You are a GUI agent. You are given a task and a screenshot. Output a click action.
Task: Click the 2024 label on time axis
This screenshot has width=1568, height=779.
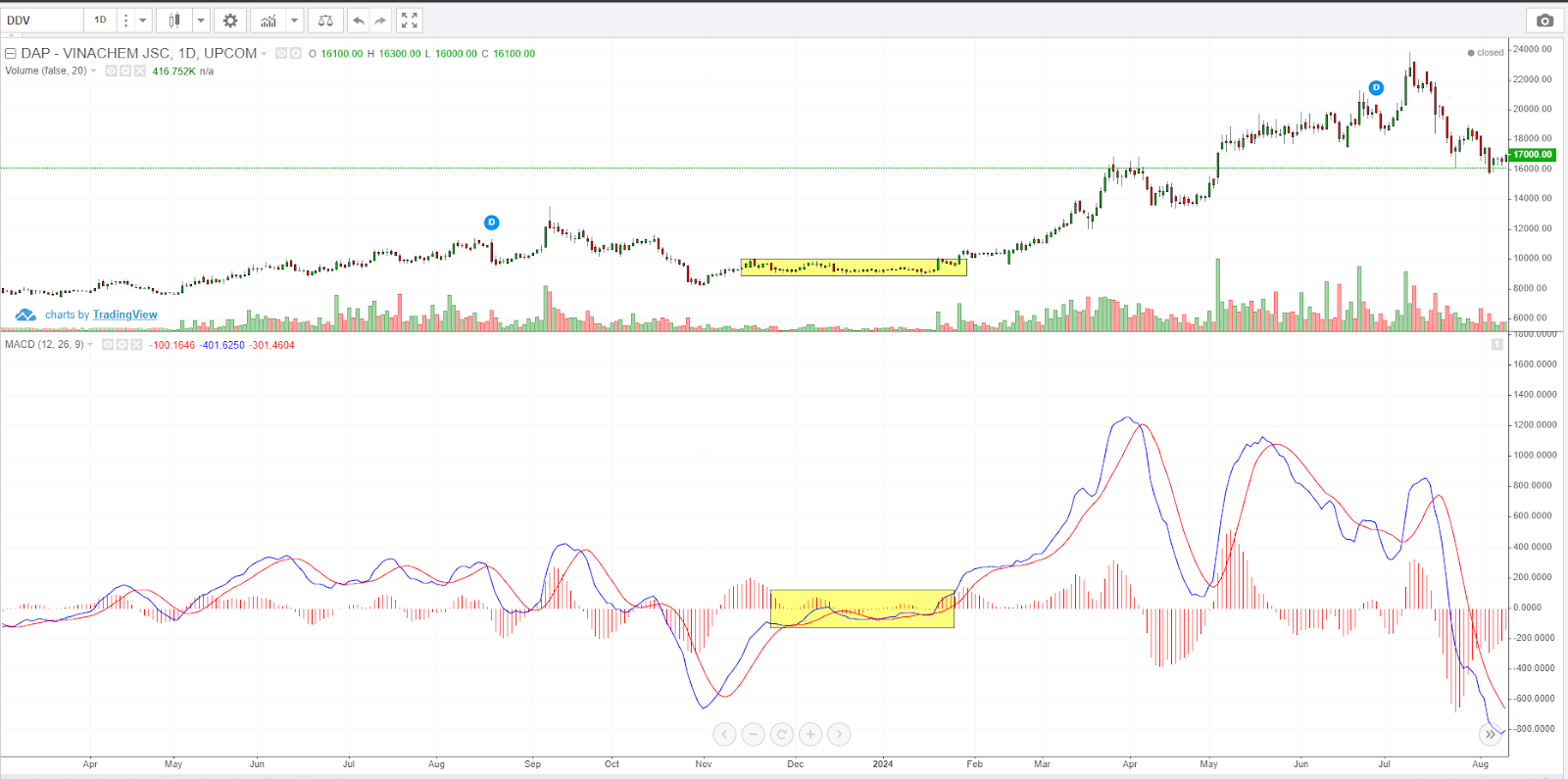883,763
